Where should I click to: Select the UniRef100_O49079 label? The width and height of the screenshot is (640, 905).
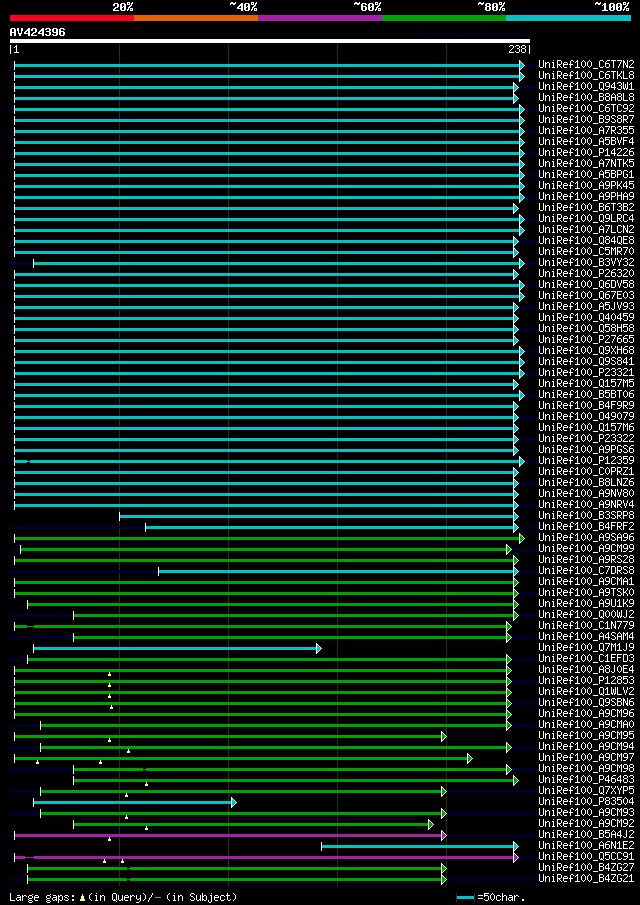click(x=586, y=416)
